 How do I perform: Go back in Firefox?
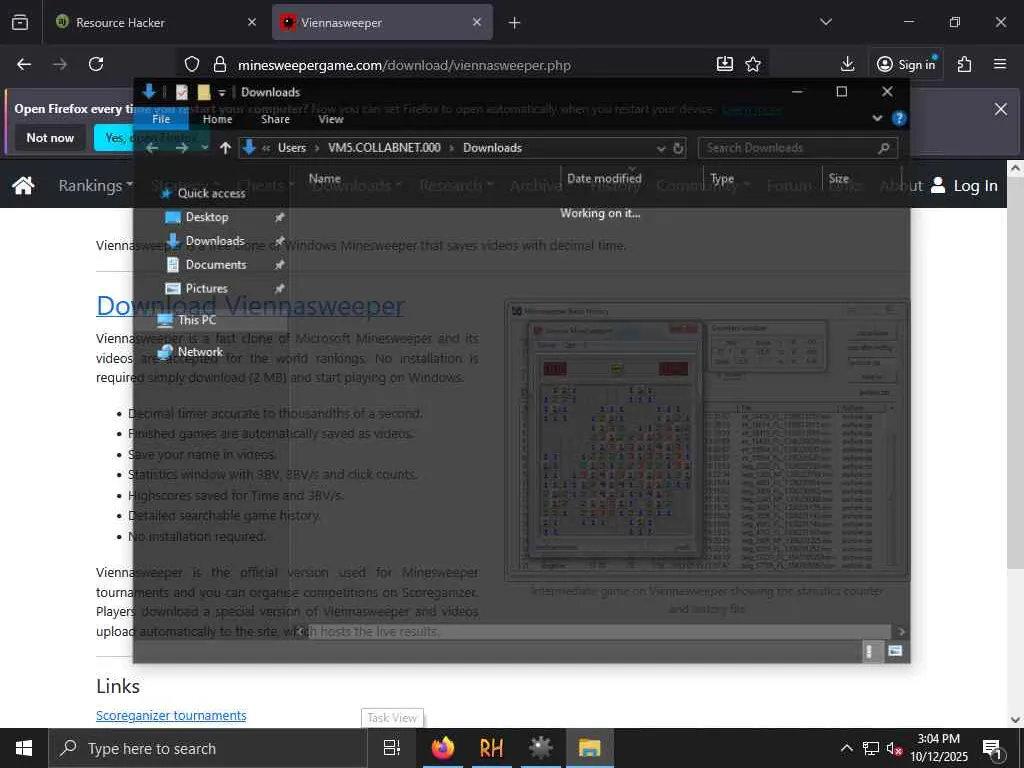click(x=24, y=64)
